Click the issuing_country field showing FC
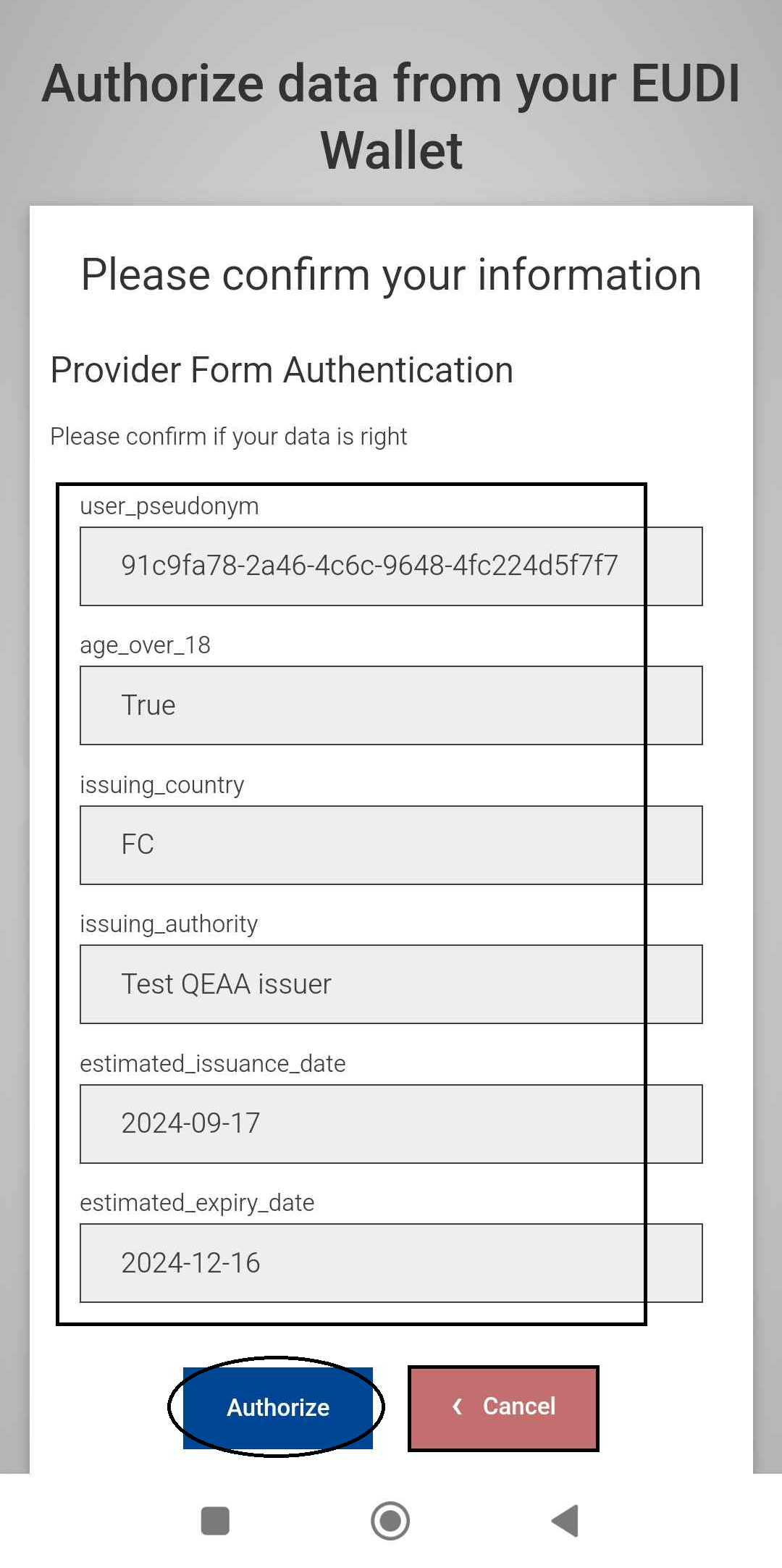Viewport: 782px width, 1568px height. 391,844
